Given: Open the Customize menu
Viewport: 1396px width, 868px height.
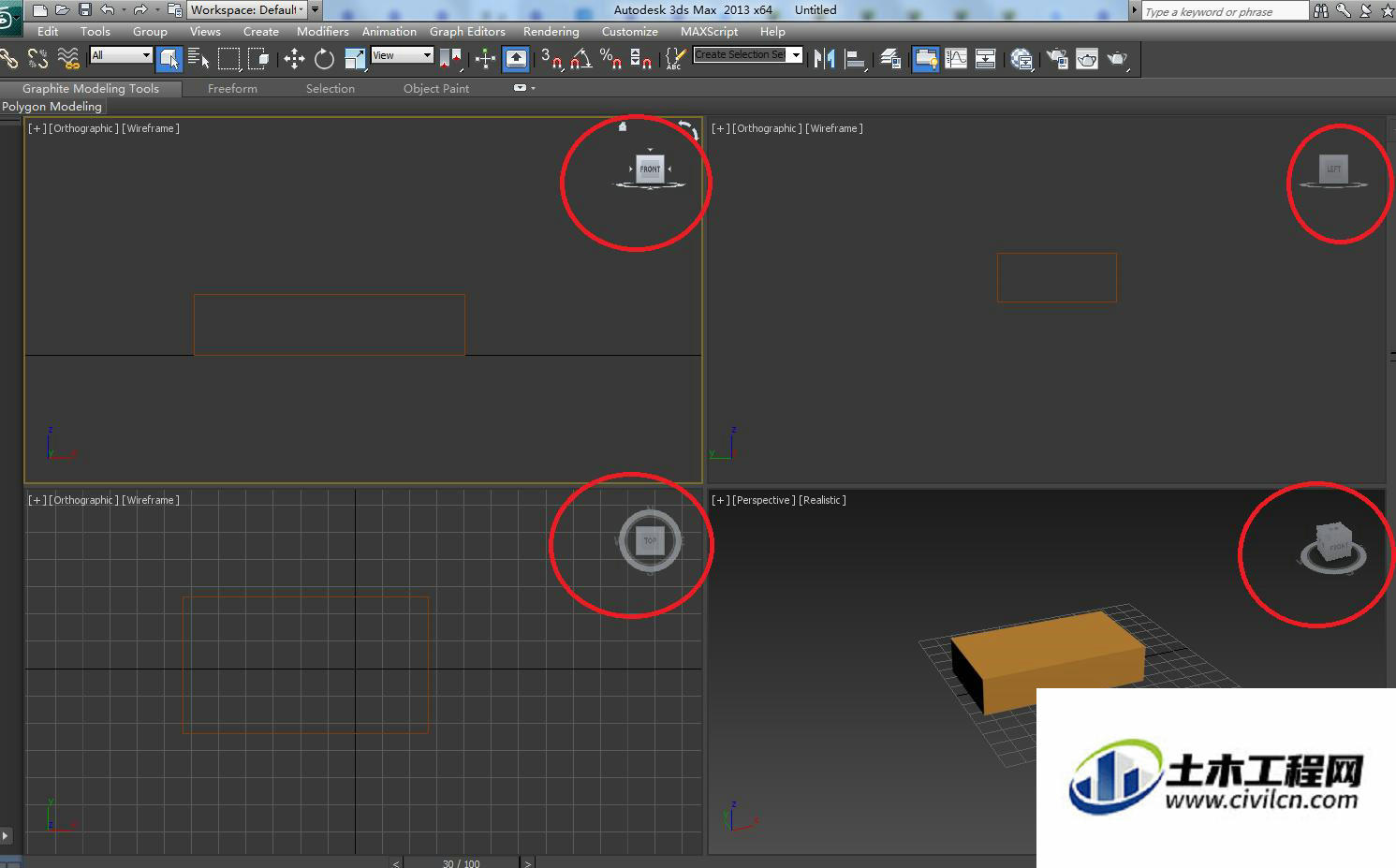Looking at the screenshot, I should pyautogui.click(x=629, y=31).
